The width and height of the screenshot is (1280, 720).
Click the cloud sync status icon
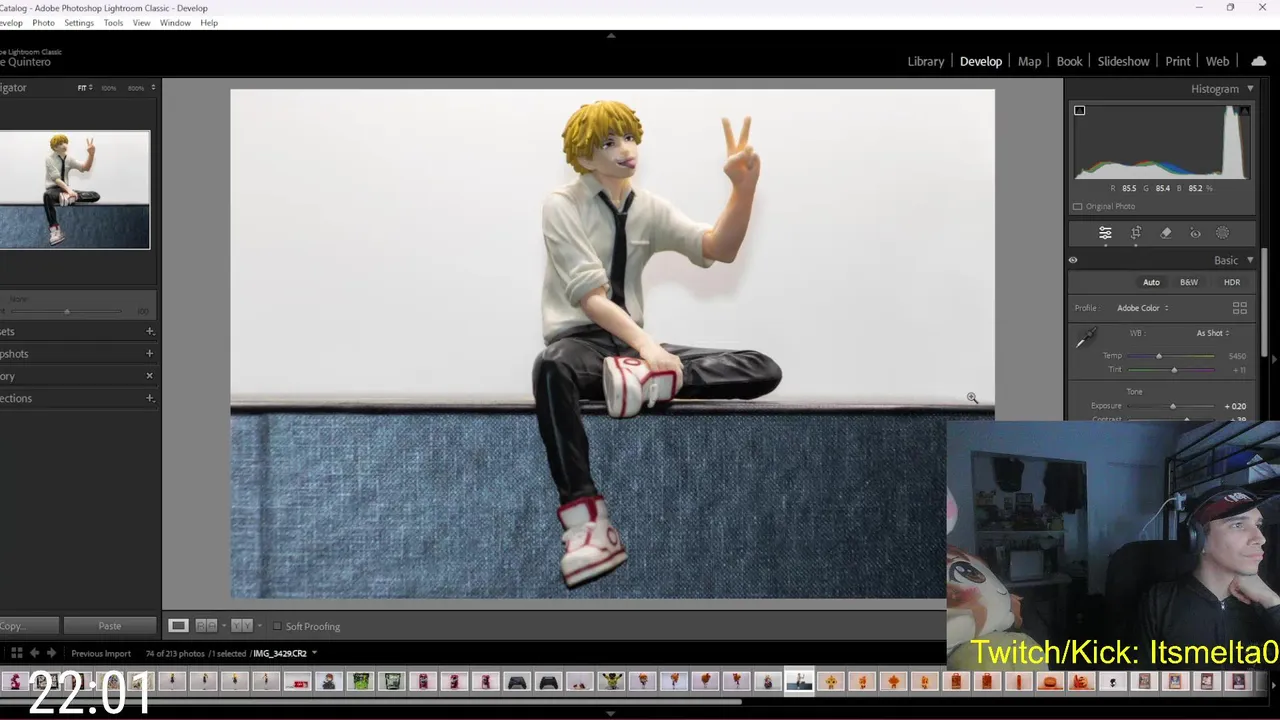[x=1259, y=61]
